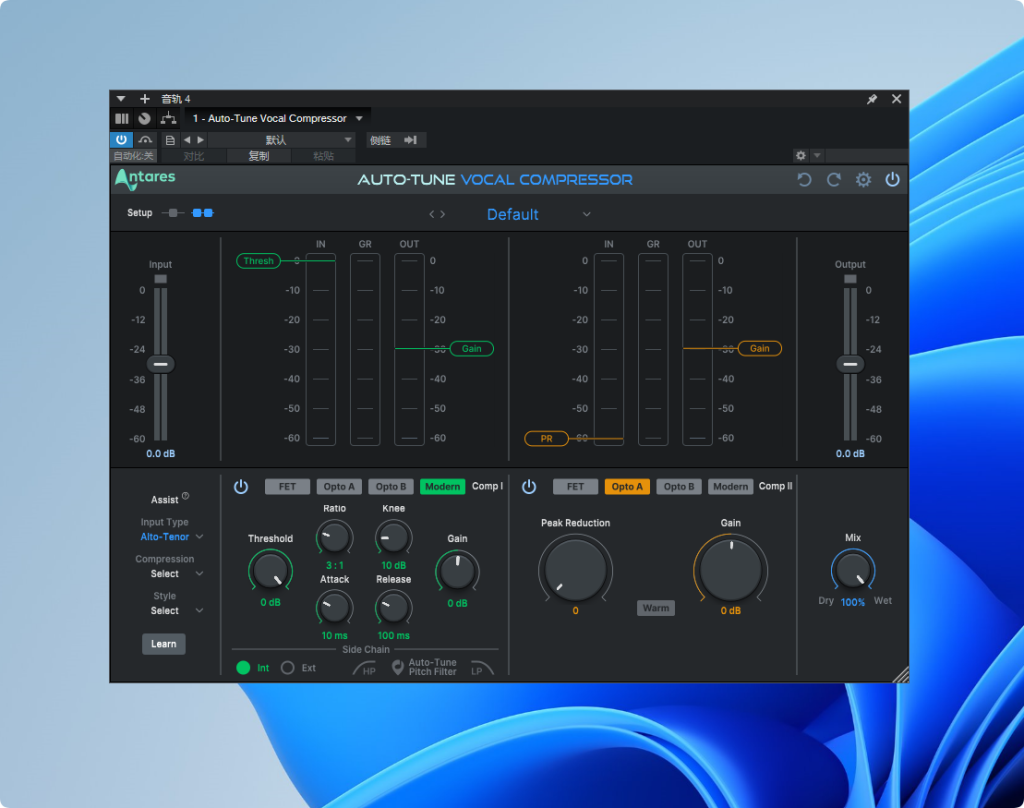Screen dimensions: 1024x808
Task: Pin the plugin window
Action: pos(872,99)
